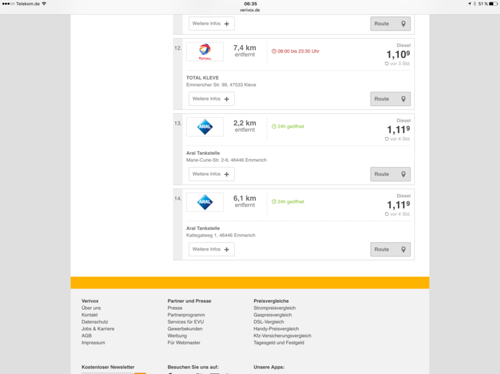Click the green clock icon for station 13
Screen dimensions: 500x374
click(x=274, y=127)
